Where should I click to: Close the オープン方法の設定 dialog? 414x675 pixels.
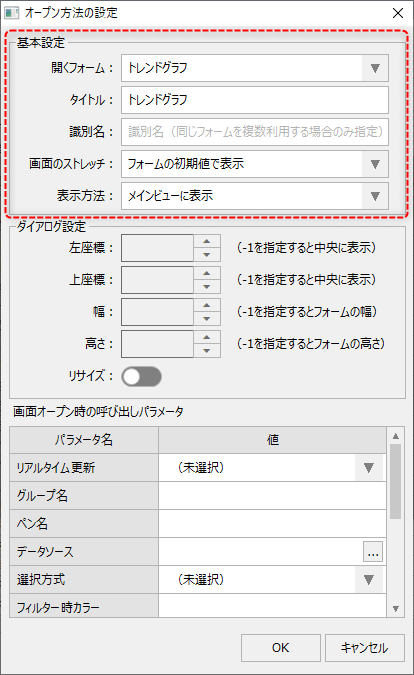[x=398, y=13]
